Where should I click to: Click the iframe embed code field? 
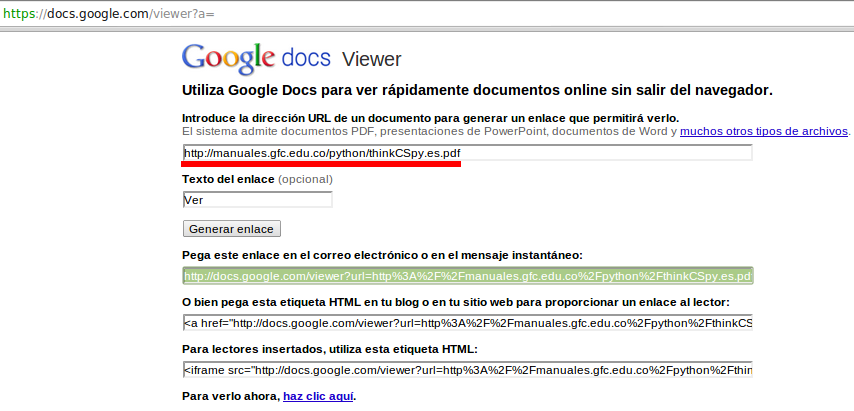click(468, 371)
